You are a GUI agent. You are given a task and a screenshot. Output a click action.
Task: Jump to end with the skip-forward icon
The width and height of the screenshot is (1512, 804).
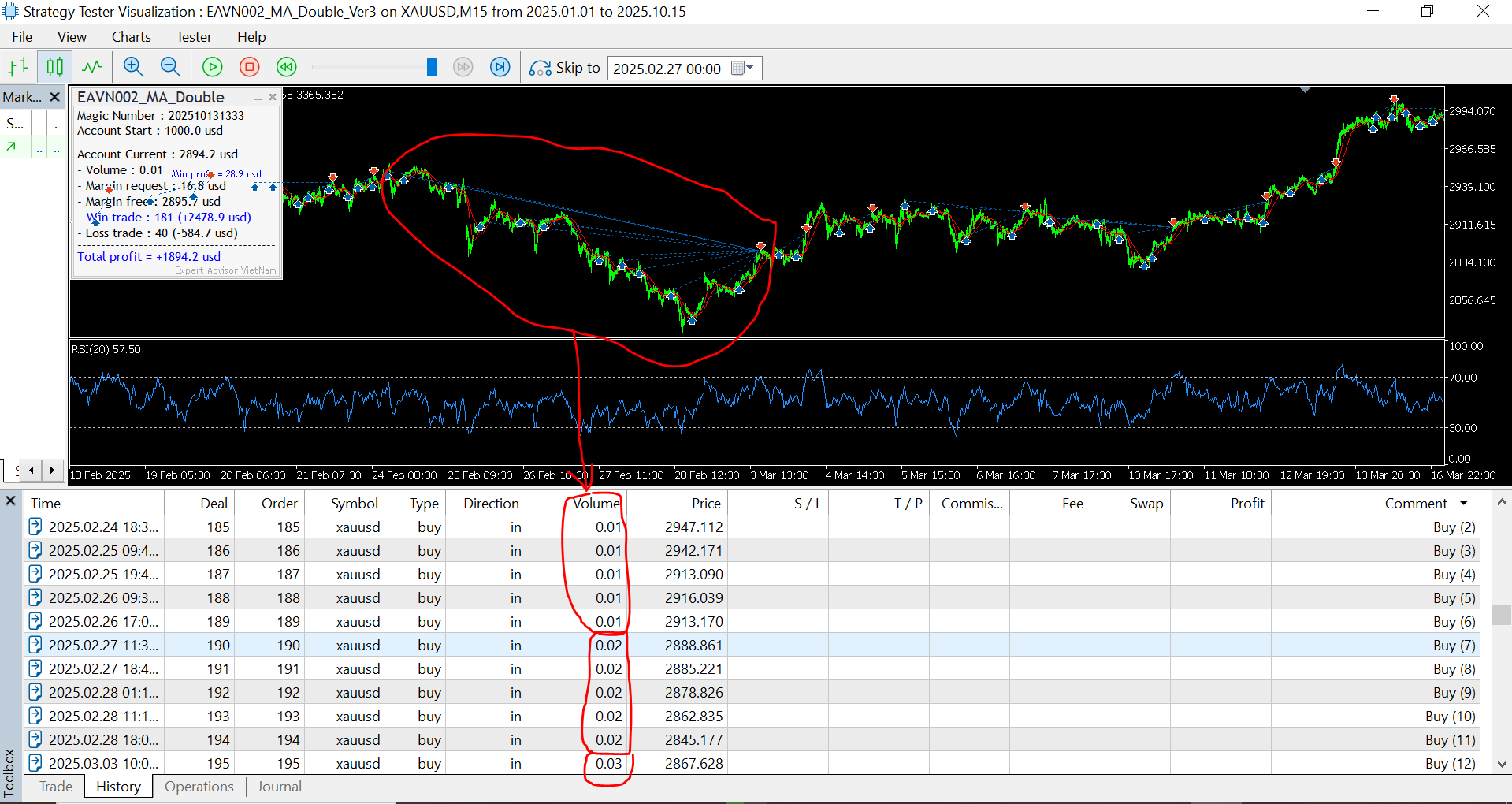[x=500, y=68]
